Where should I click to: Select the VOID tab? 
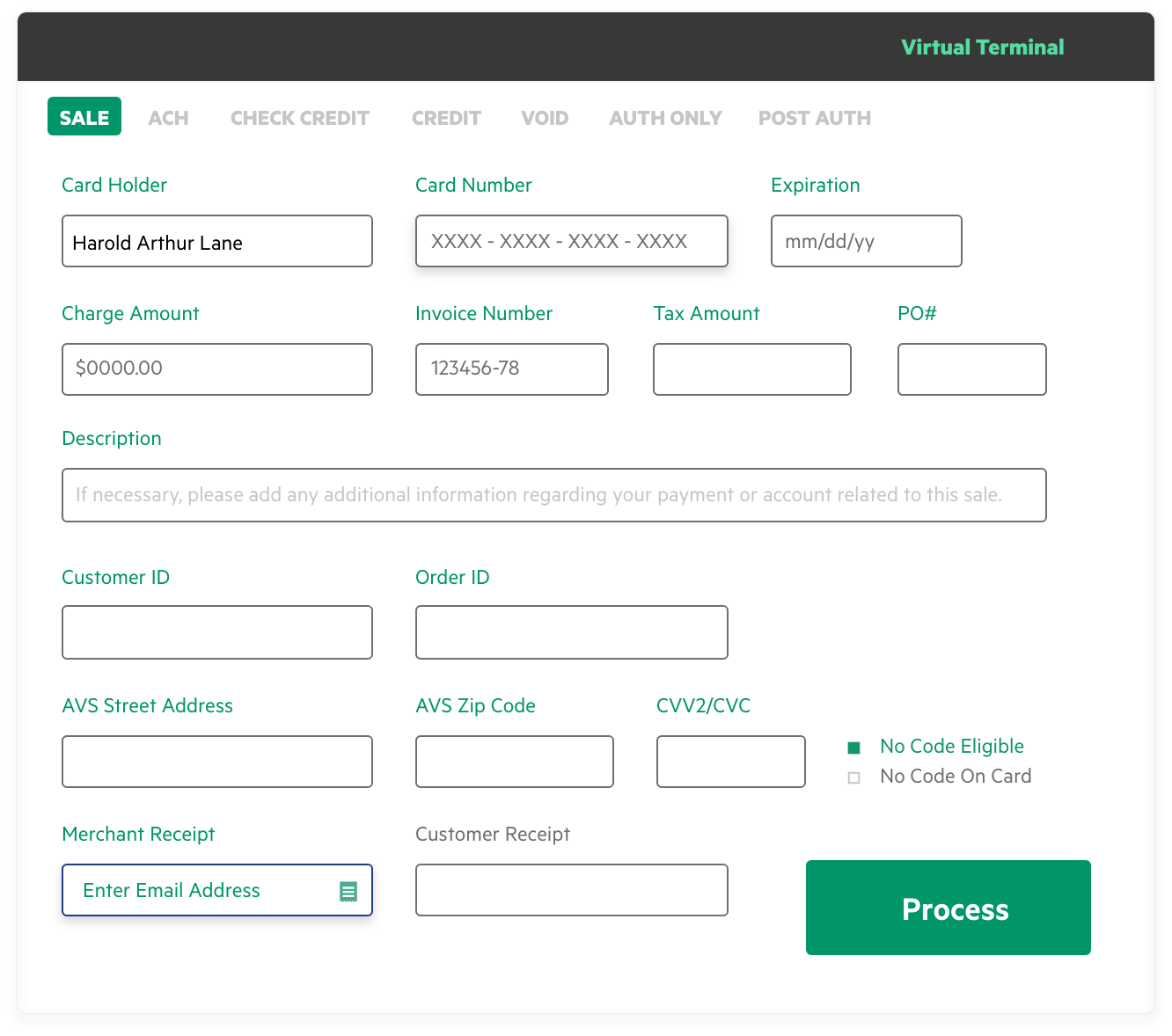(544, 117)
